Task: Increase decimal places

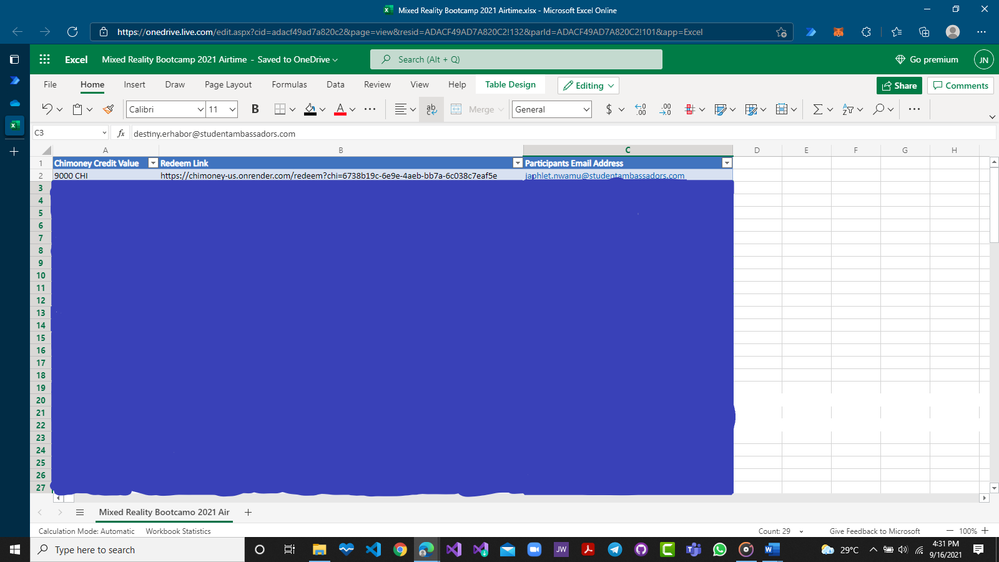Action: pyautogui.click(x=640, y=109)
